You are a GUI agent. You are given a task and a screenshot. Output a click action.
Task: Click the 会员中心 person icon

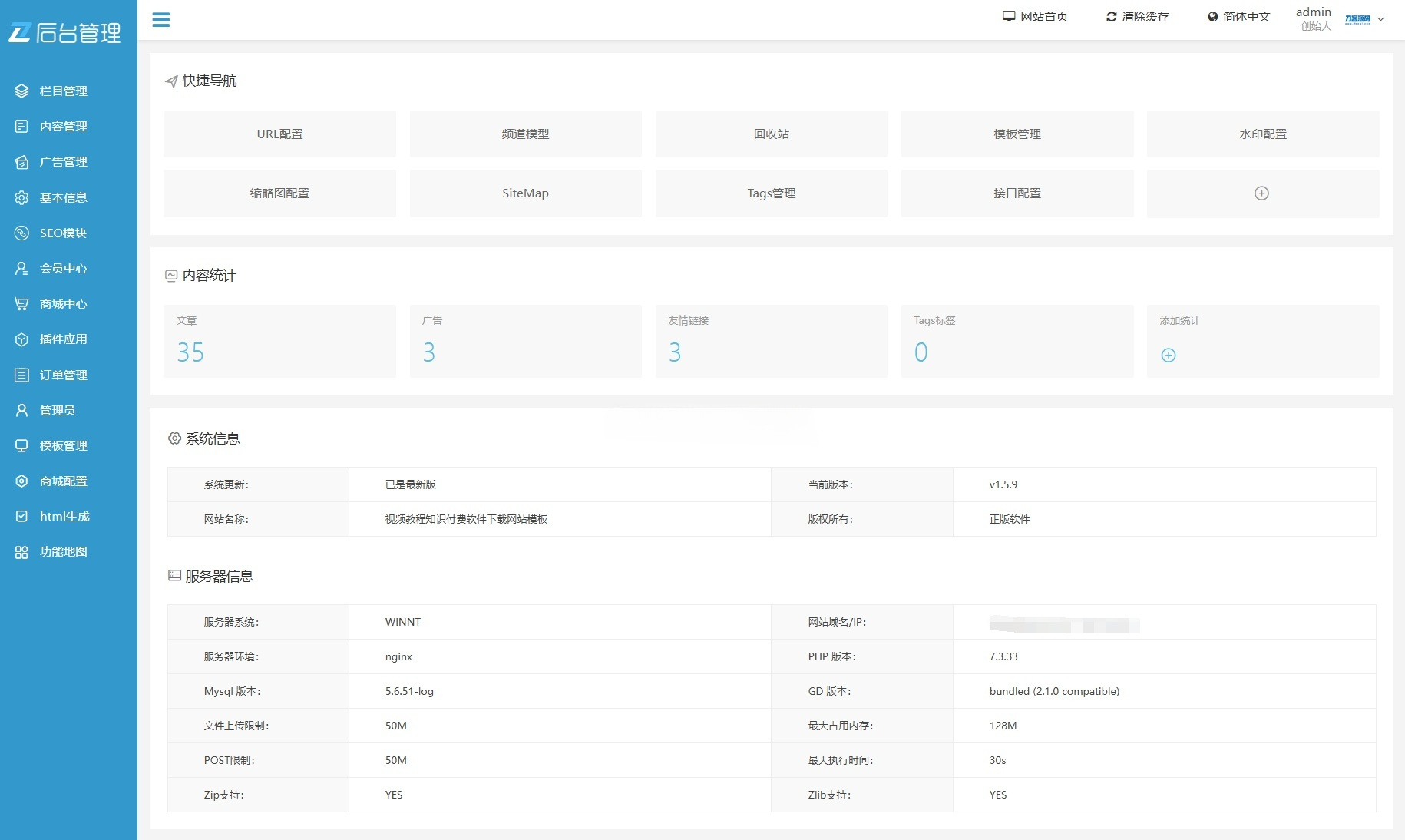pyautogui.click(x=21, y=269)
